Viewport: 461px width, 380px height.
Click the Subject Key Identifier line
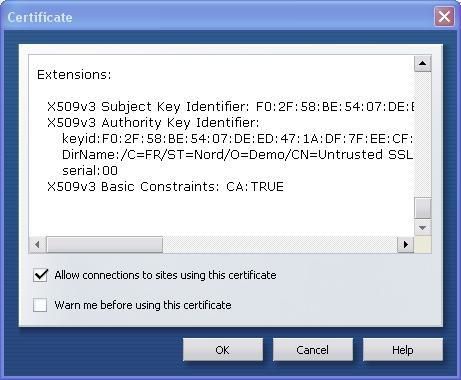(231, 107)
